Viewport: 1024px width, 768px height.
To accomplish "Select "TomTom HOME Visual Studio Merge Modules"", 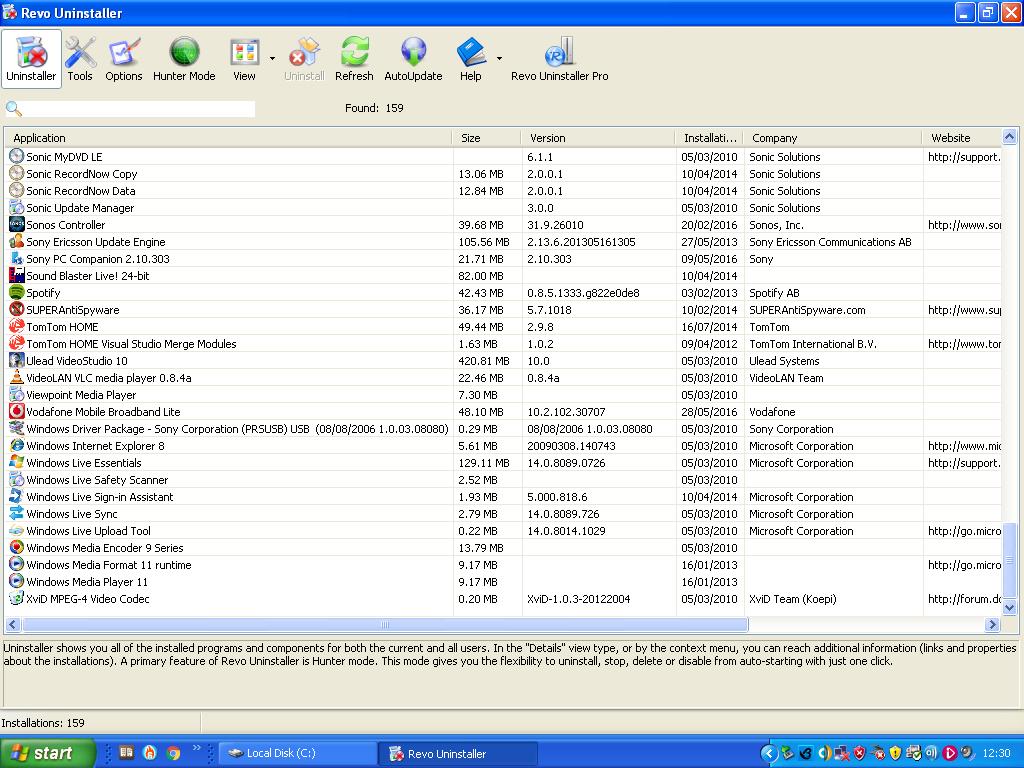I will click(x=131, y=344).
